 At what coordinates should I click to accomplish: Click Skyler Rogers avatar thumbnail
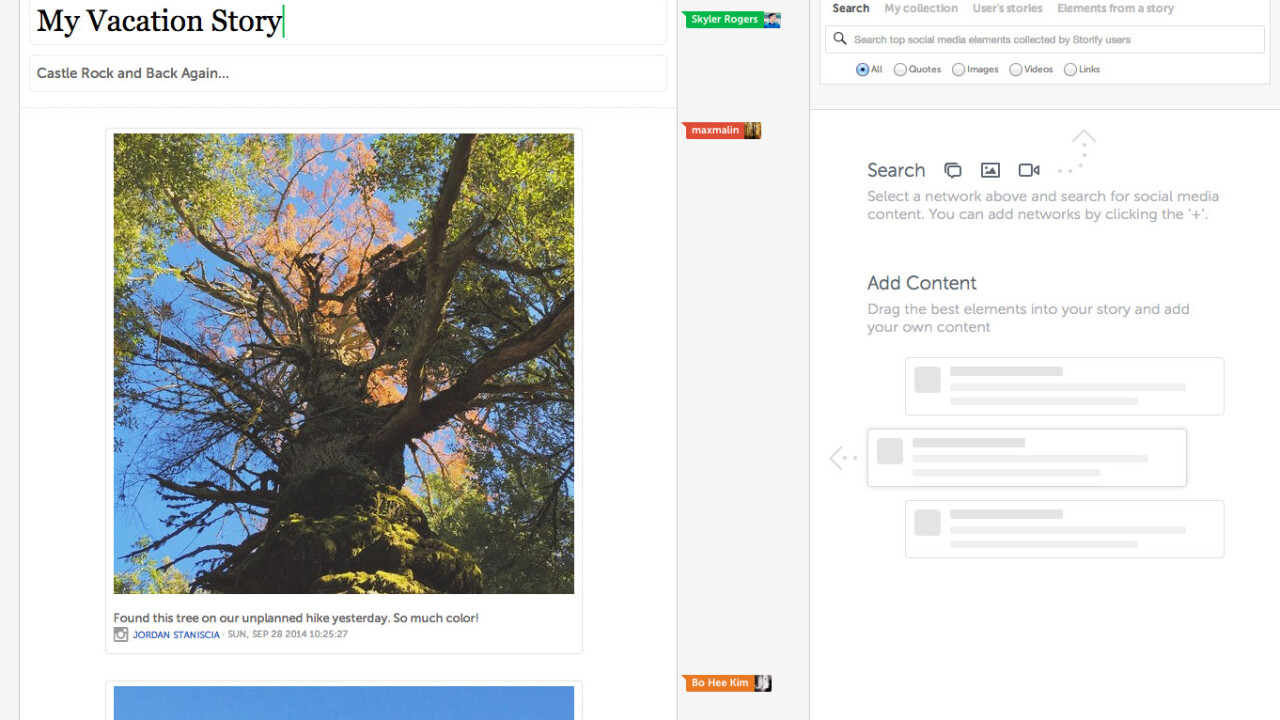(771, 20)
